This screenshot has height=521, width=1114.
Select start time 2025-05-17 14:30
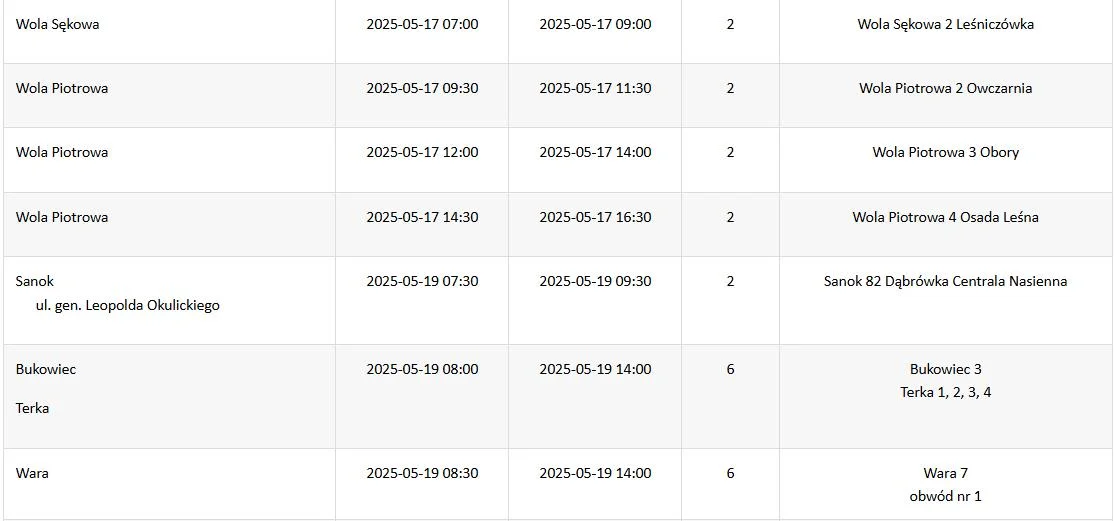pos(422,217)
